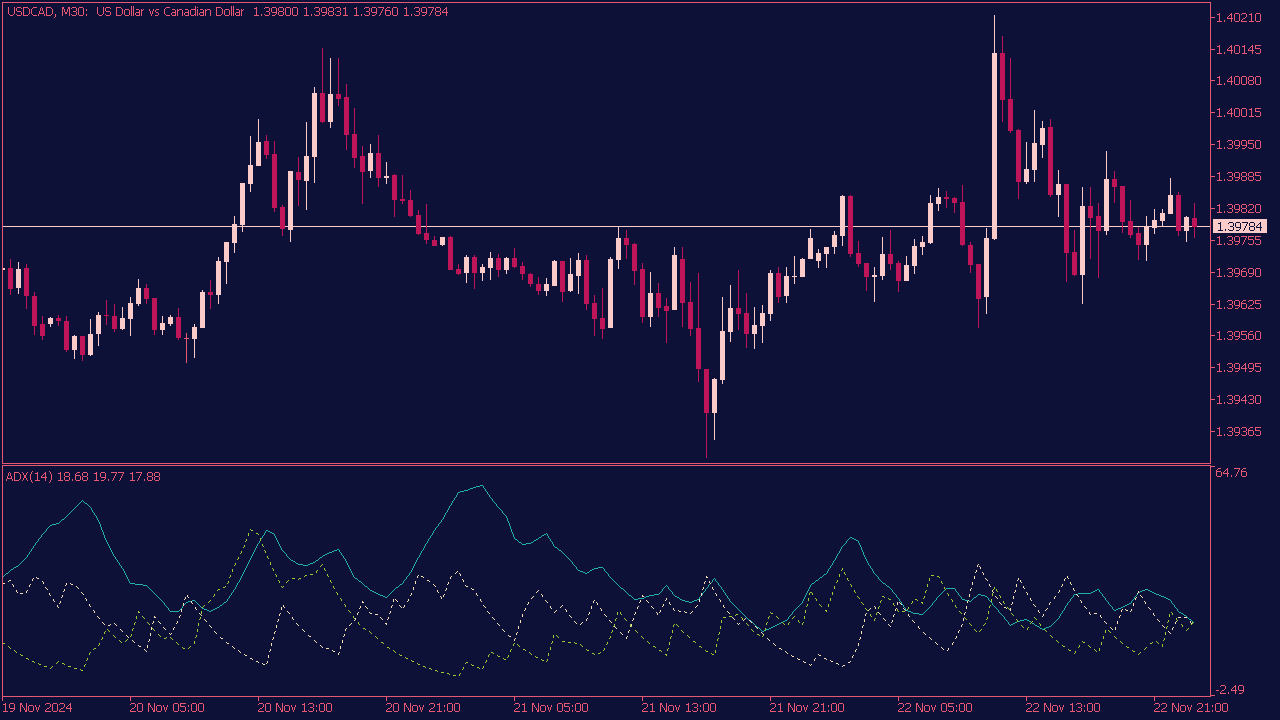Click the 21 Nov 21:00 time label

click(x=807, y=707)
